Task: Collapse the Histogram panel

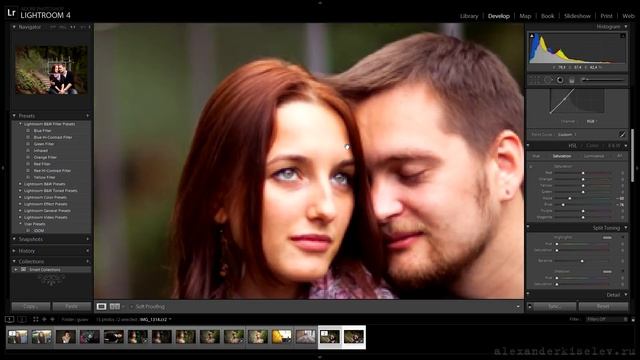Action: click(626, 27)
